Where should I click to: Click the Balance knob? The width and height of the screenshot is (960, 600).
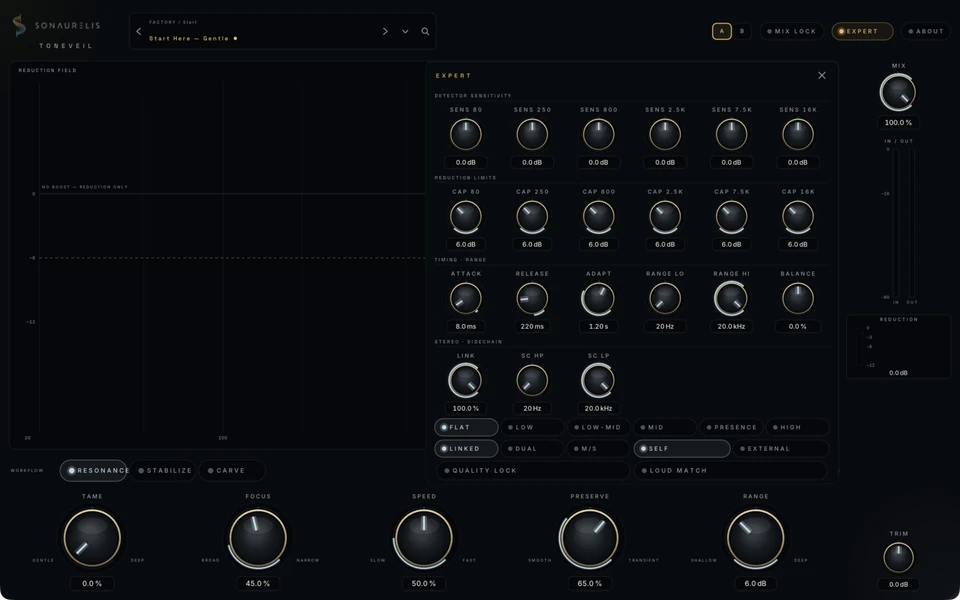point(798,298)
